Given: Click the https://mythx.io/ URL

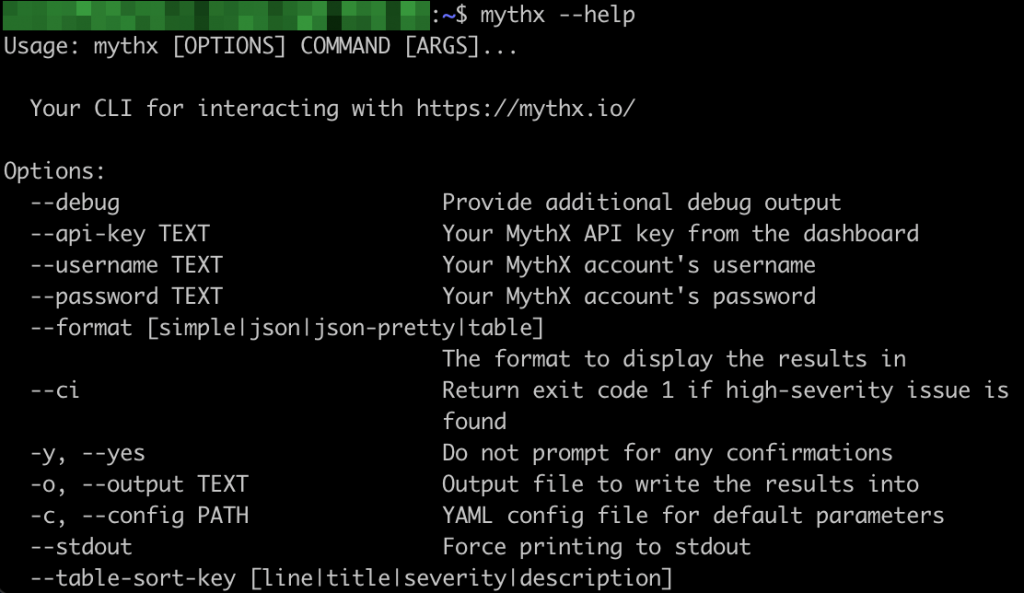Looking at the screenshot, I should (525, 108).
